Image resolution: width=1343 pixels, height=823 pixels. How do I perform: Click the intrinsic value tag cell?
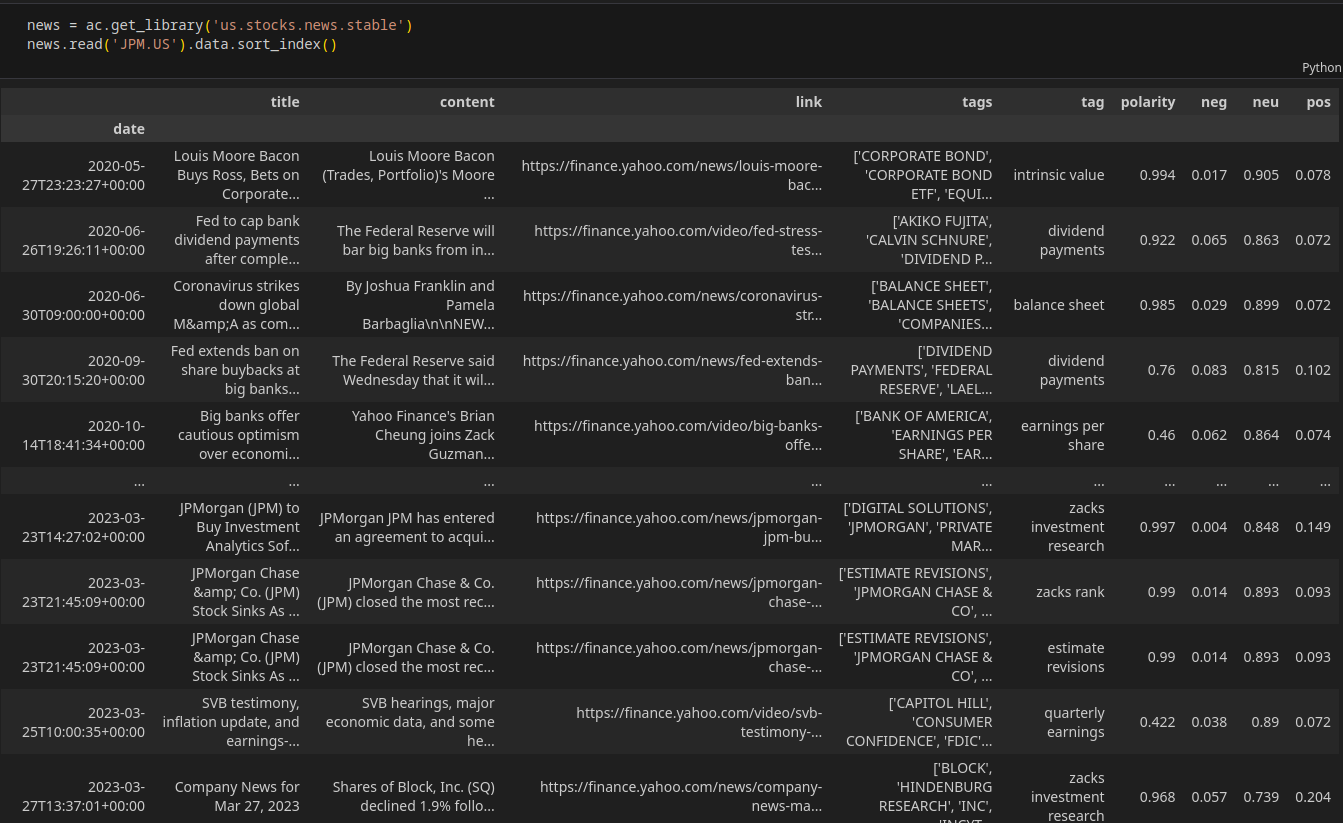[1059, 175]
